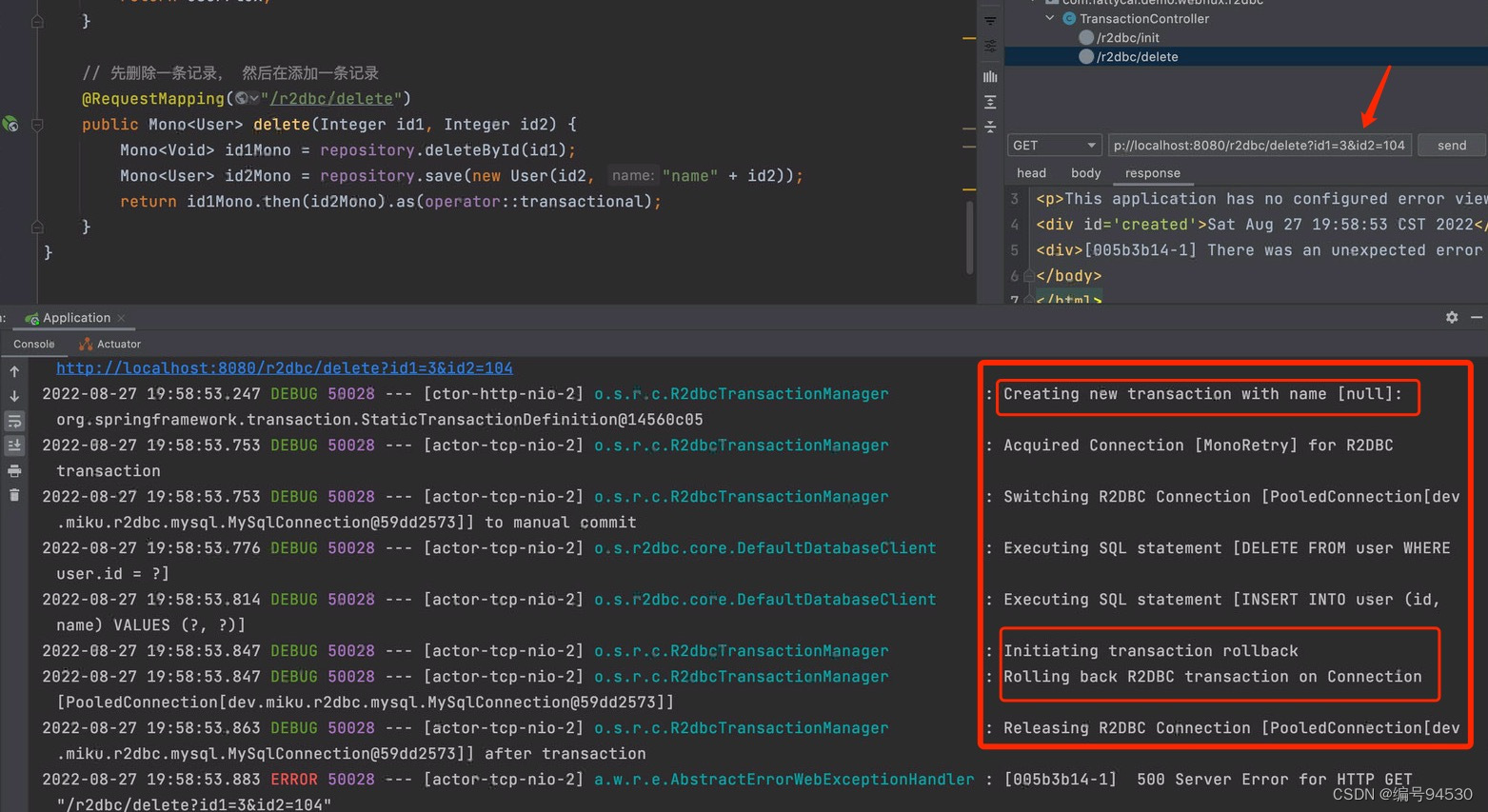Click the request URL input field
This screenshot has height=812, width=1488.
[x=1259, y=145]
